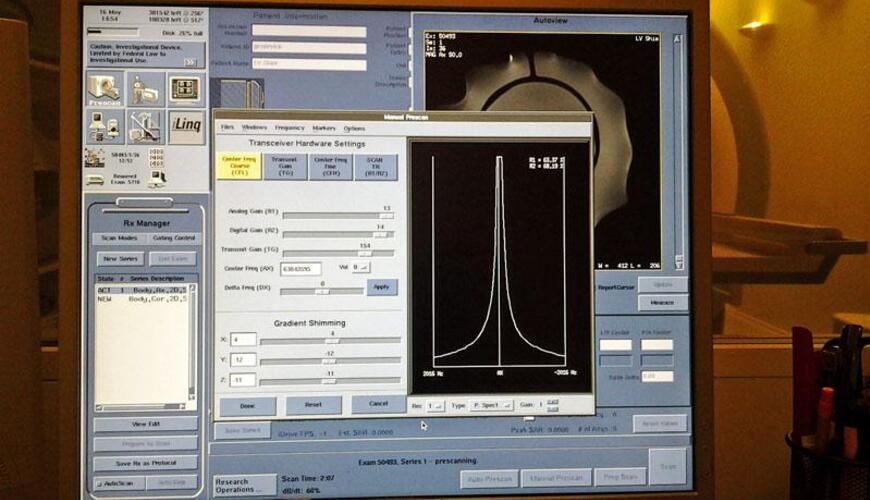The image size is (870, 500).
Task: Click the double-arrow button in caution message
Action: (x=190, y=63)
